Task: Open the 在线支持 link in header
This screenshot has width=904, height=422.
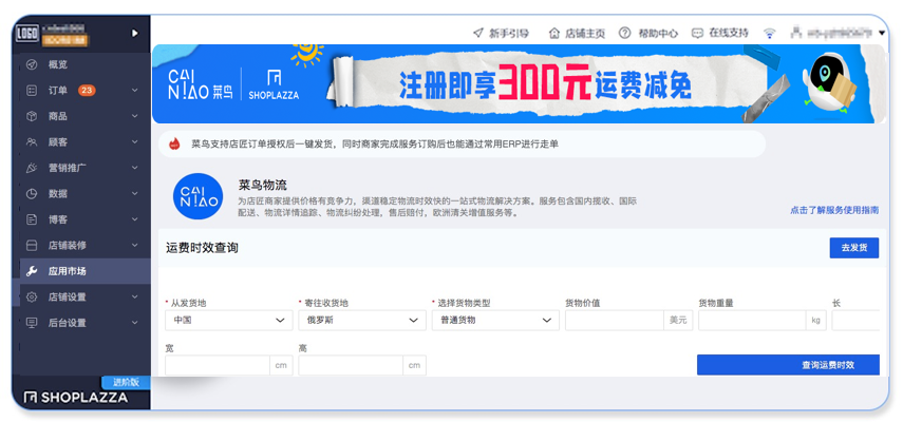Action: pyautogui.click(x=729, y=33)
